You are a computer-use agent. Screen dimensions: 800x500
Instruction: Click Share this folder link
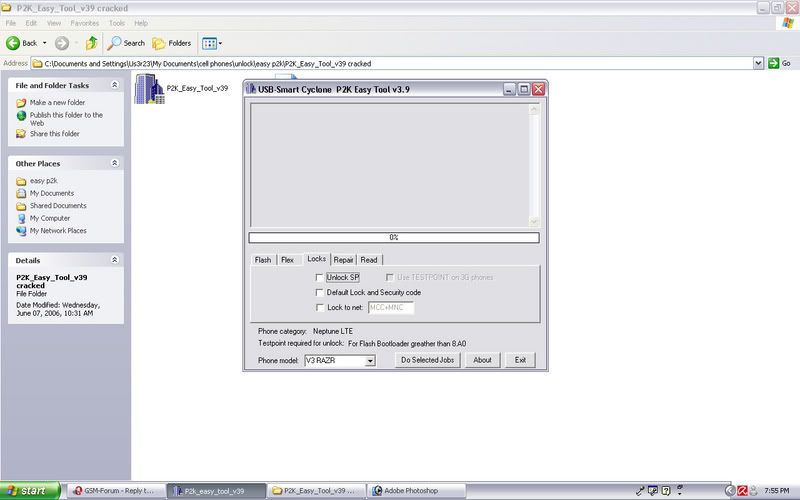[x=55, y=134]
